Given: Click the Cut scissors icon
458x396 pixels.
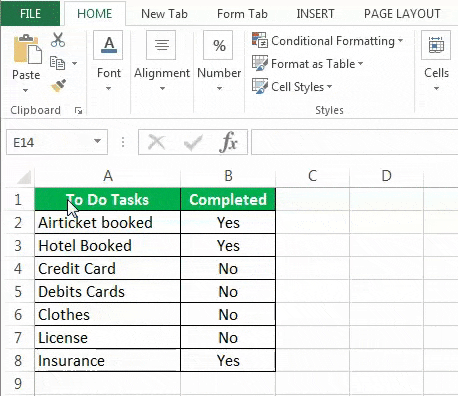Looking at the screenshot, I should (x=58, y=39).
